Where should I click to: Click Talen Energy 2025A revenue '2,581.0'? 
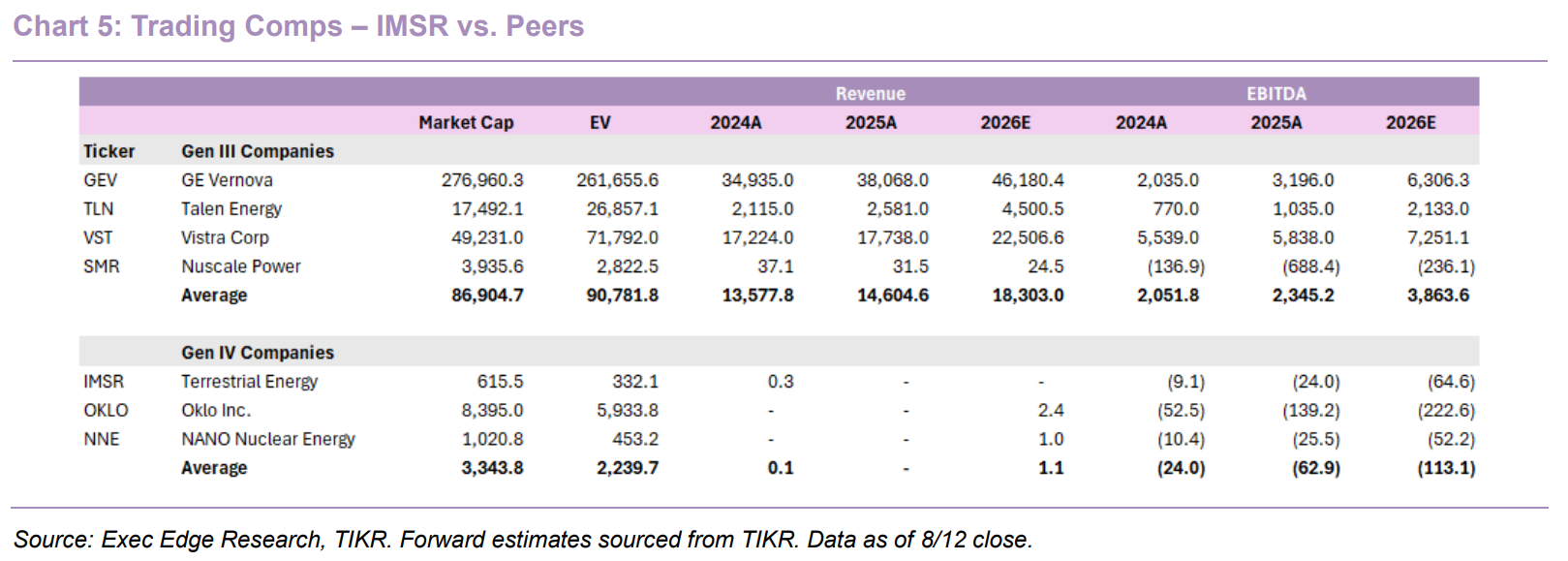click(x=898, y=209)
